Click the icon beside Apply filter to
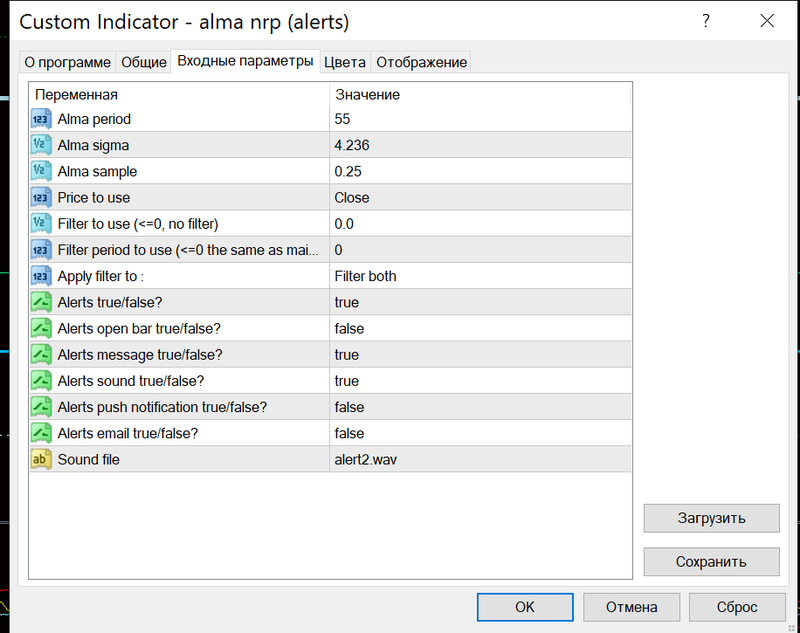The width and height of the screenshot is (800, 633). (x=41, y=276)
